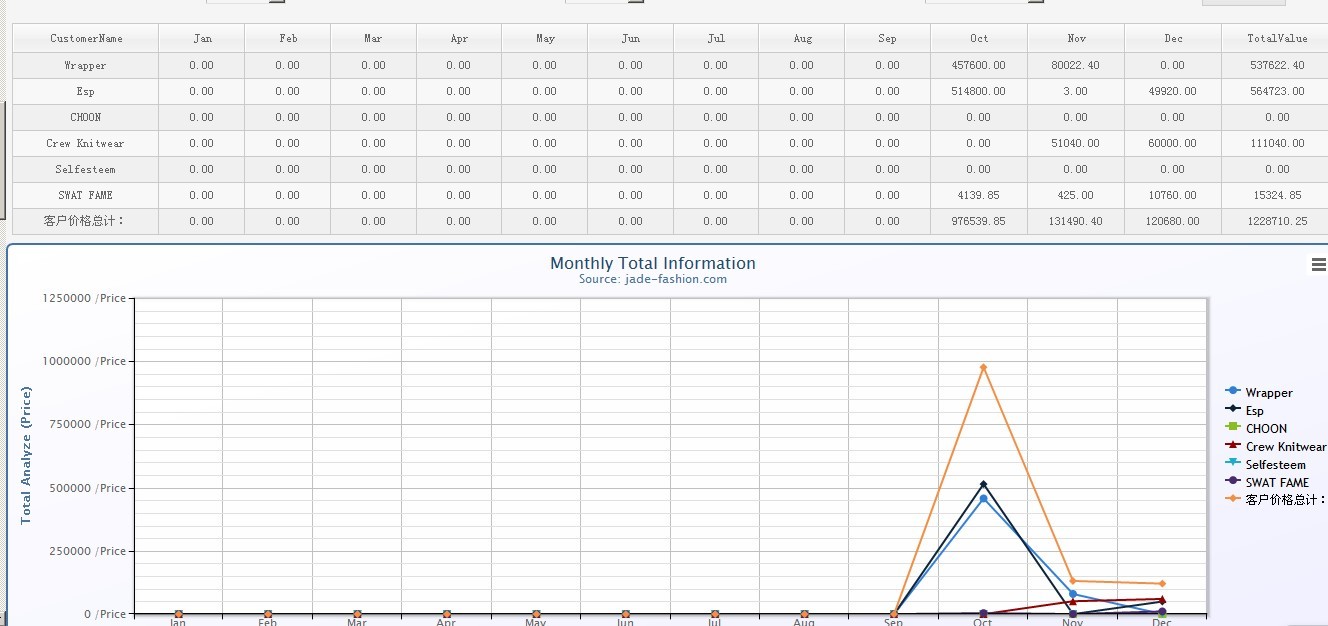This screenshot has height=626, width=1328.
Task: Select the 客户价格总计 row total value 1228710.25
Action: (1276, 222)
